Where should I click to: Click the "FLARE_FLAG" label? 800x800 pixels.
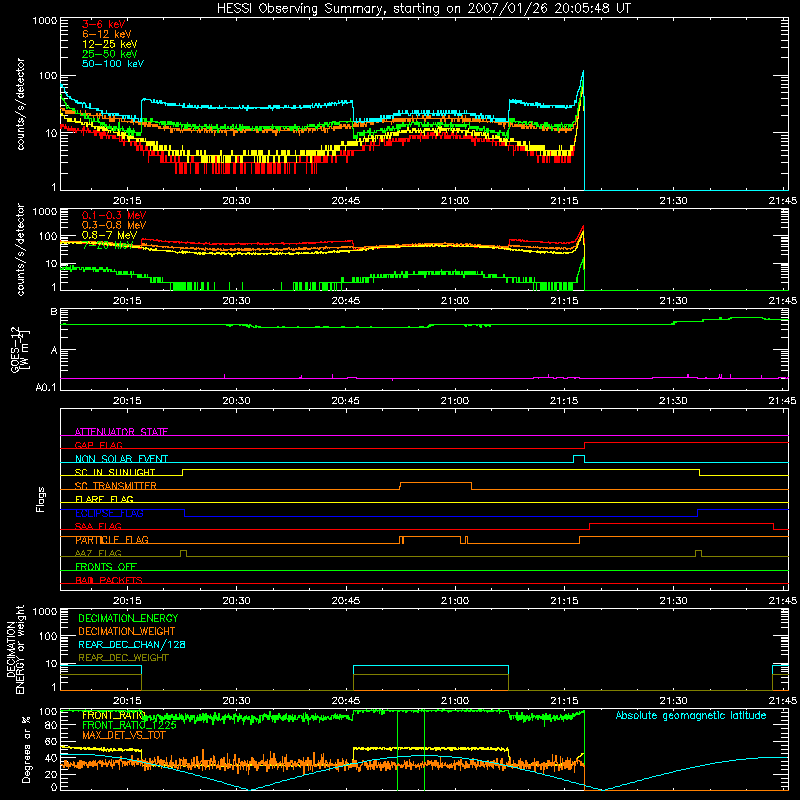pyautogui.click(x=104, y=499)
